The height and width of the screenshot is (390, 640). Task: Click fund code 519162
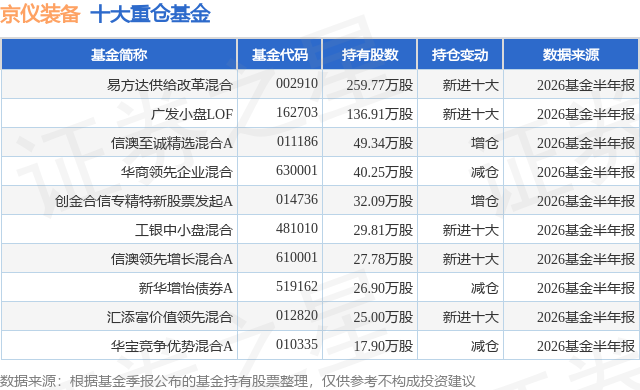pyautogui.click(x=297, y=286)
